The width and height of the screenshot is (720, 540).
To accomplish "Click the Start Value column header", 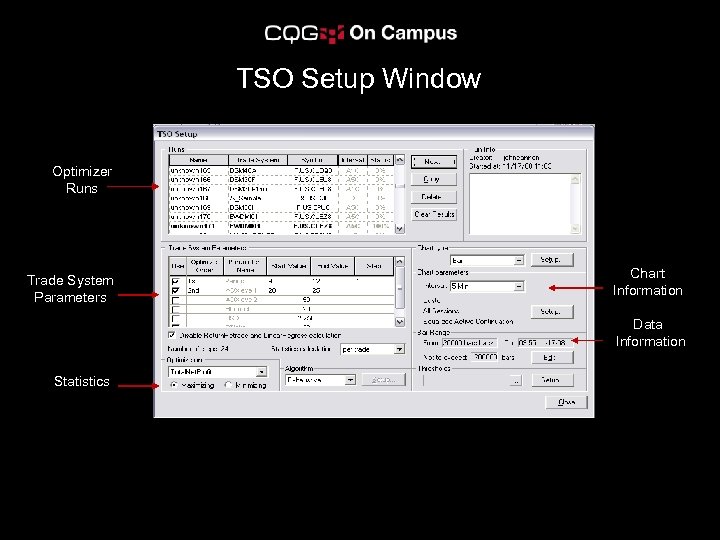I will (x=288, y=266).
